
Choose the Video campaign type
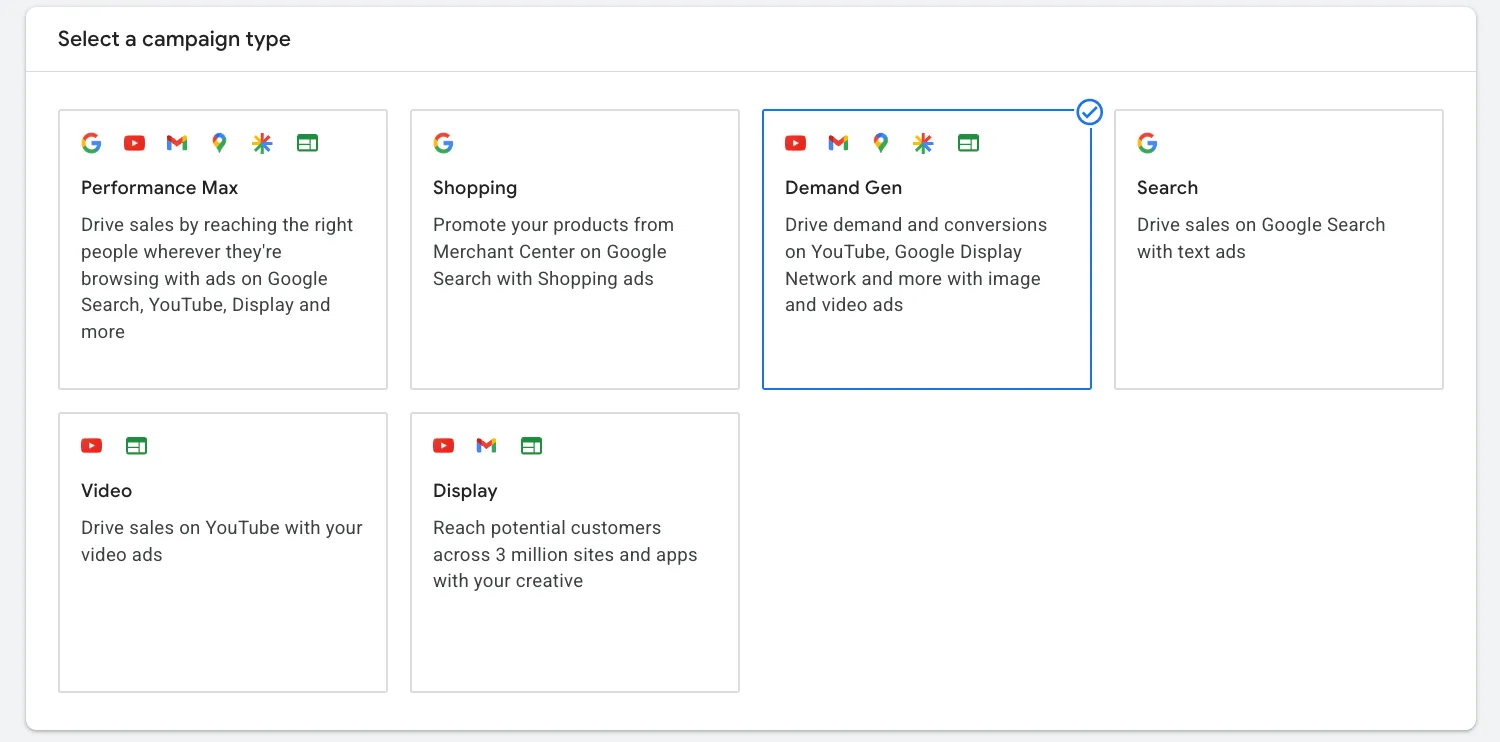point(223,552)
